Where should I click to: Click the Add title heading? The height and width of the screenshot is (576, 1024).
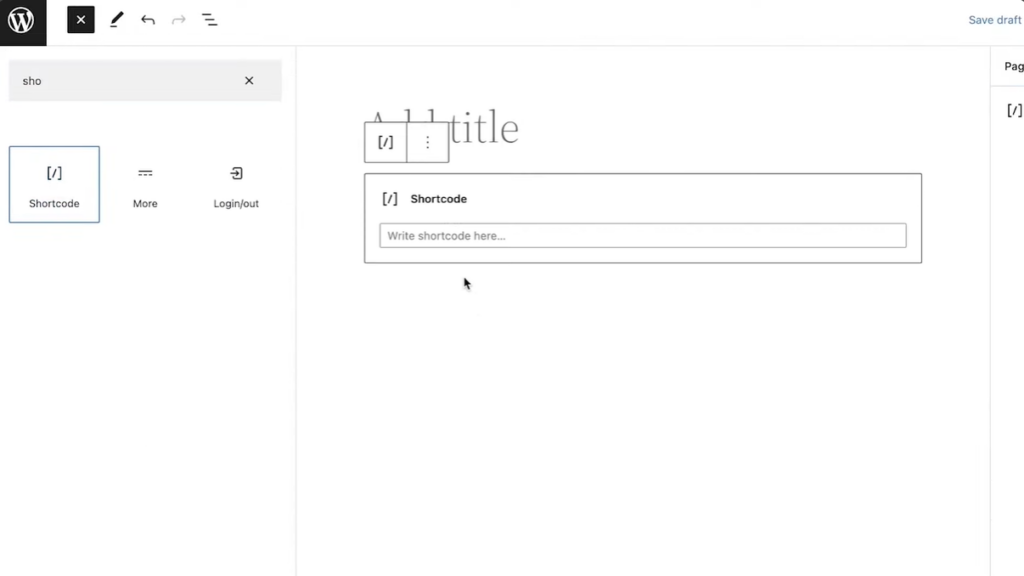click(x=485, y=128)
